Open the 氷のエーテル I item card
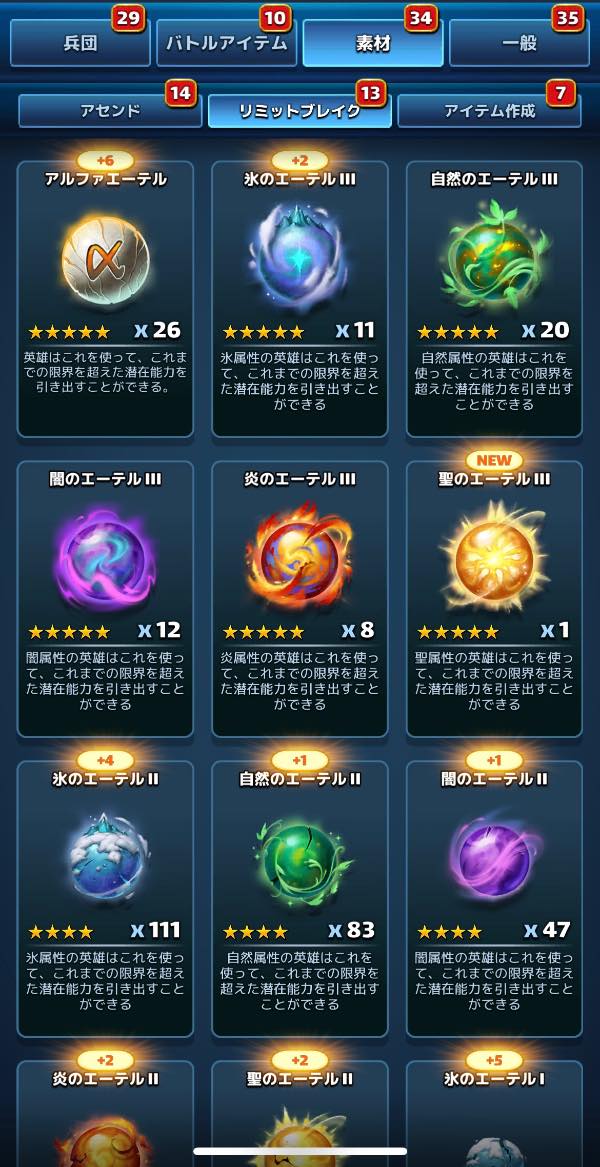 pyautogui.click(x=494, y=1113)
